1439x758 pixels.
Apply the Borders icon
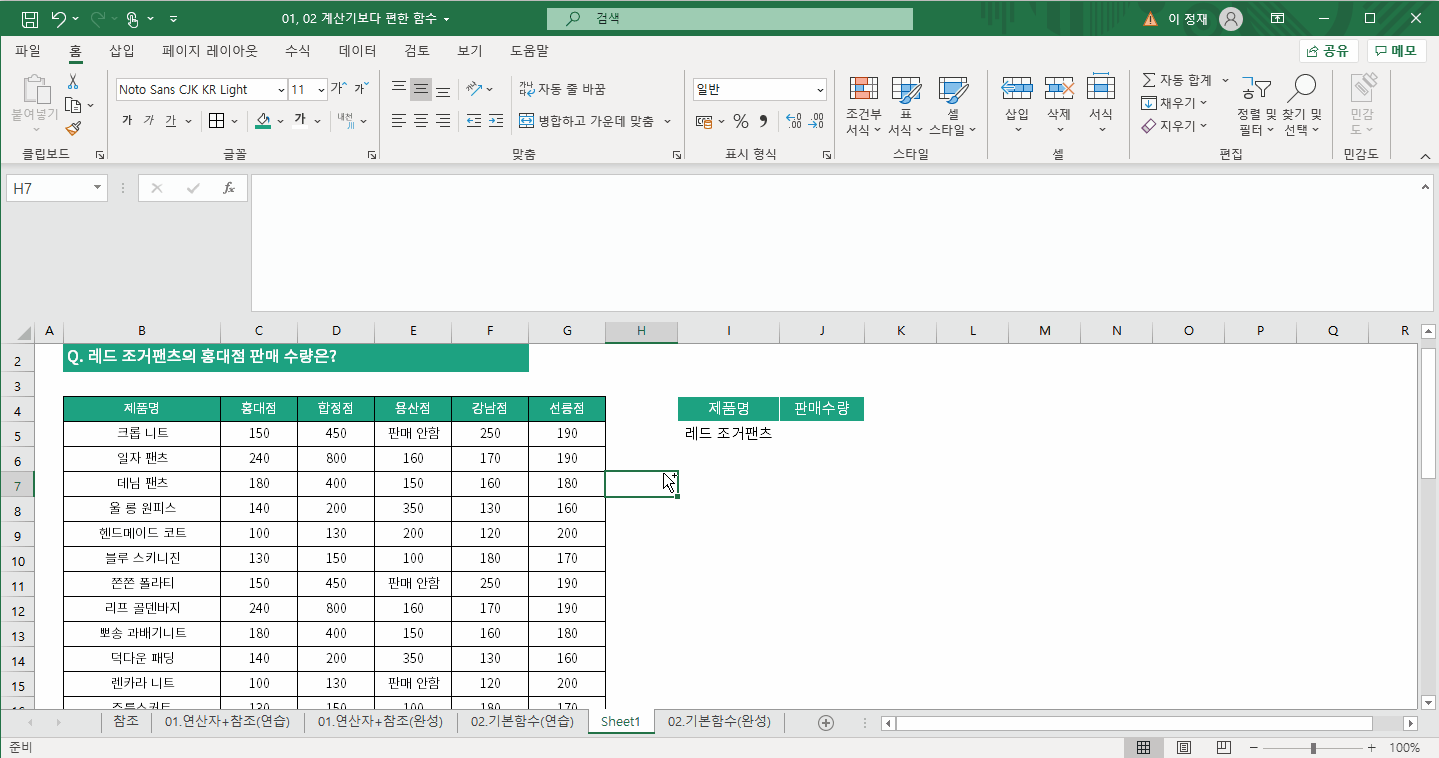click(216, 121)
